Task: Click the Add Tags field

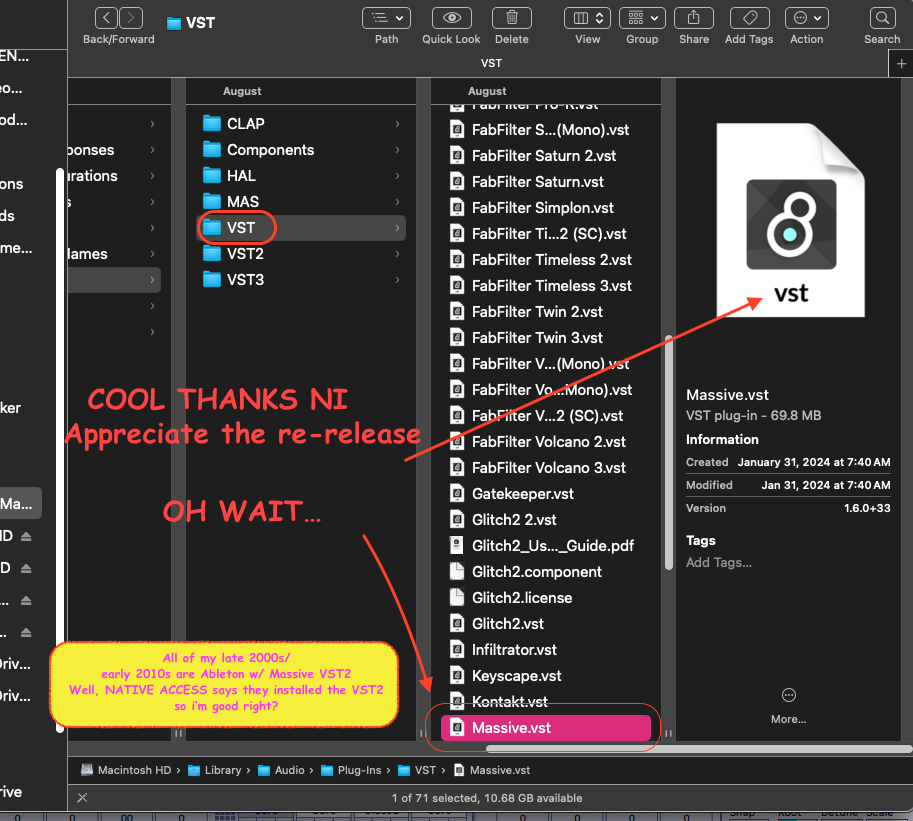Action: pos(719,563)
